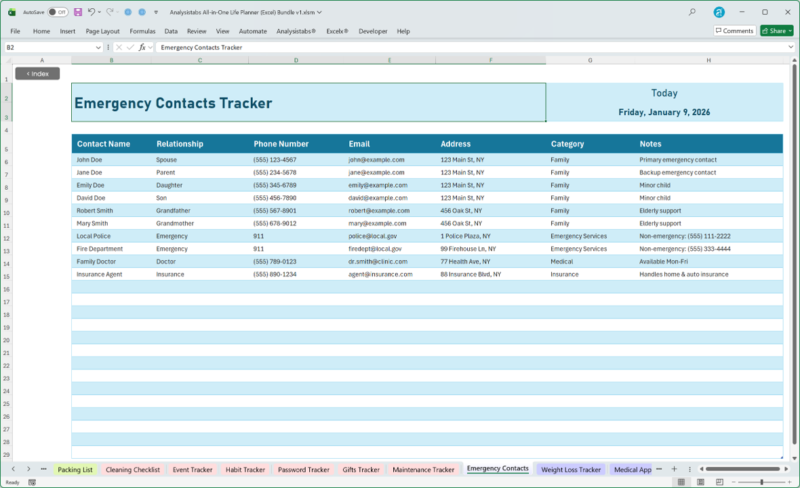Viewport: 800px width, 488px height.
Task: Switch to the Password Tracker sheet
Action: coord(304,470)
